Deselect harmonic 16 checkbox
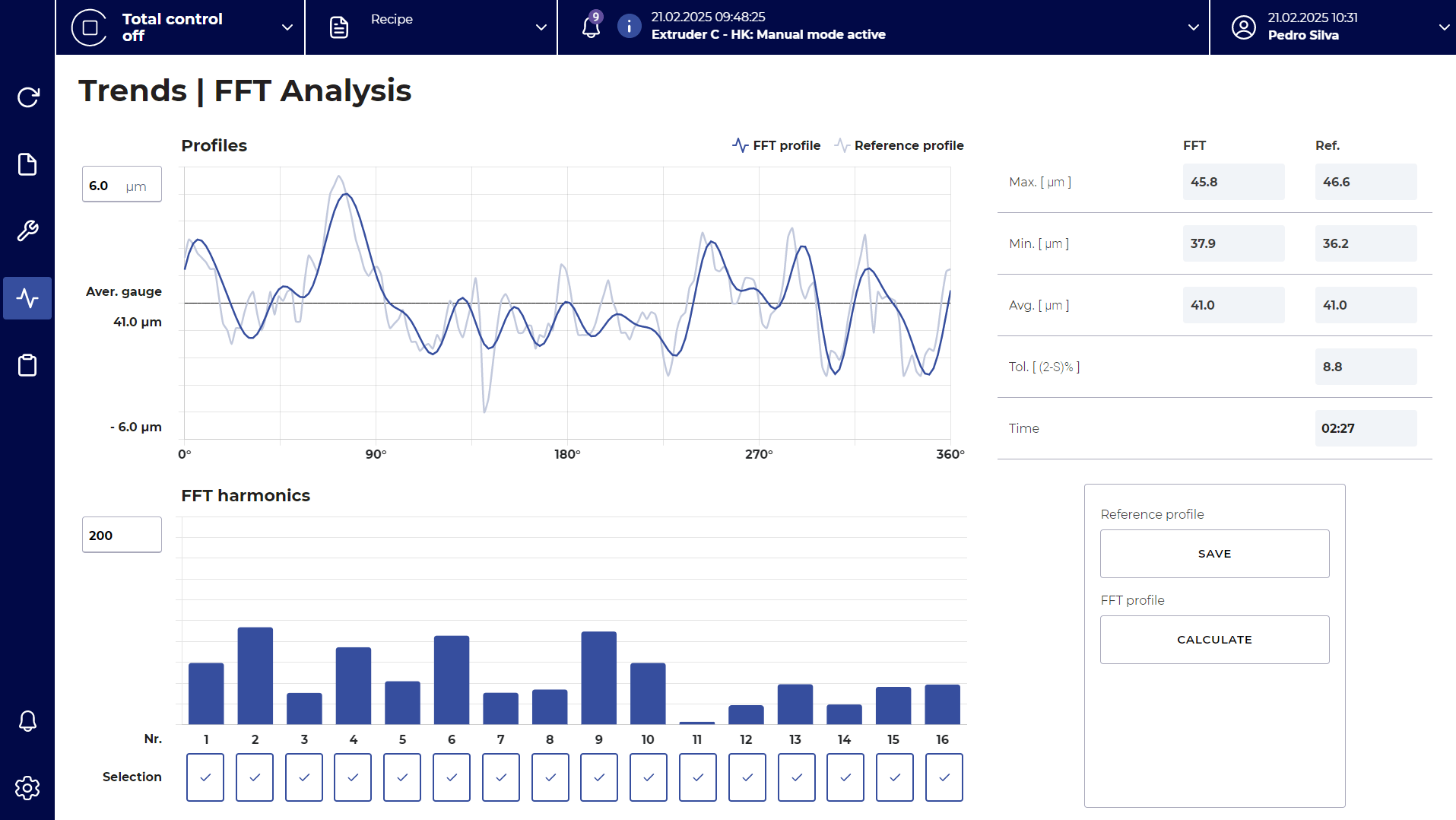Screen dimensions: 1456x820 [x=944, y=777]
